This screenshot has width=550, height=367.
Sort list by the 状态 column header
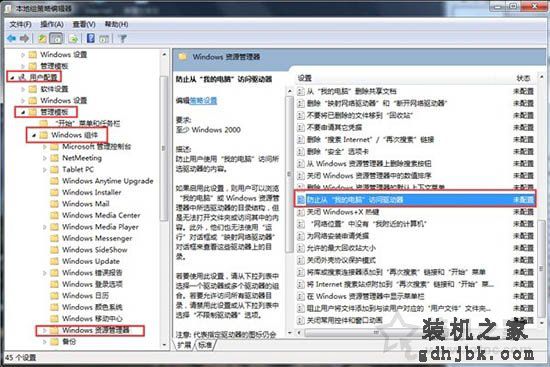(523, 78)
